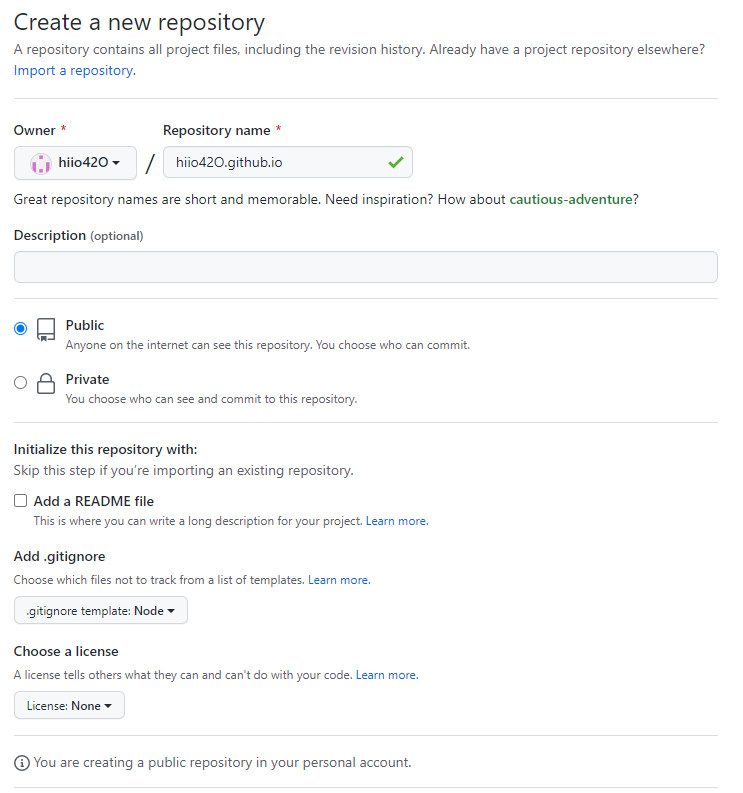Open the .gitignore template Node dropdown
The width and height of the screenshot is (743, 793).
(101, 610)
